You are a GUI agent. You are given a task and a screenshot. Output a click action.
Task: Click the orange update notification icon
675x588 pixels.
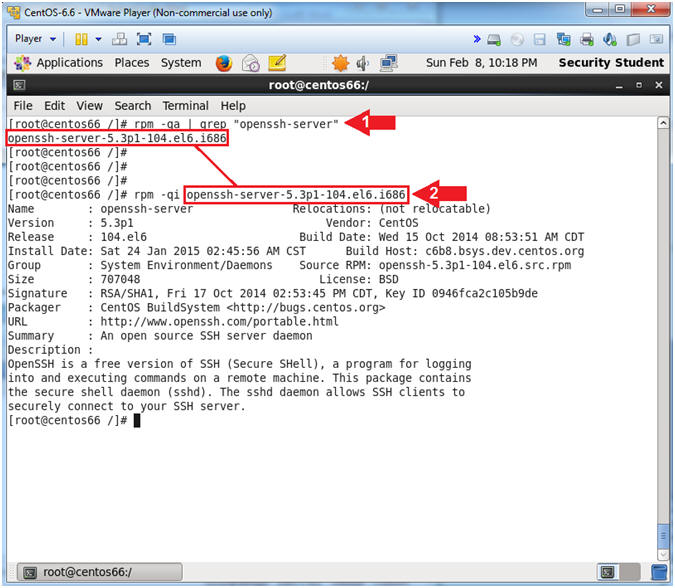340,63
